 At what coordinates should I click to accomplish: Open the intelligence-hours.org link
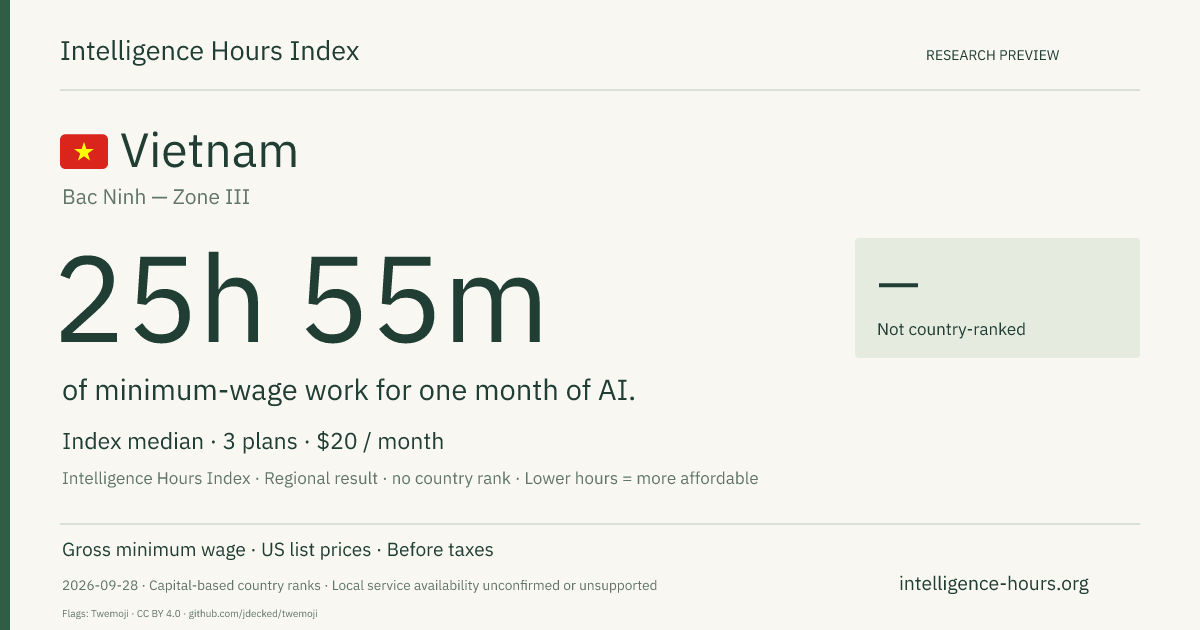[994, 583]
